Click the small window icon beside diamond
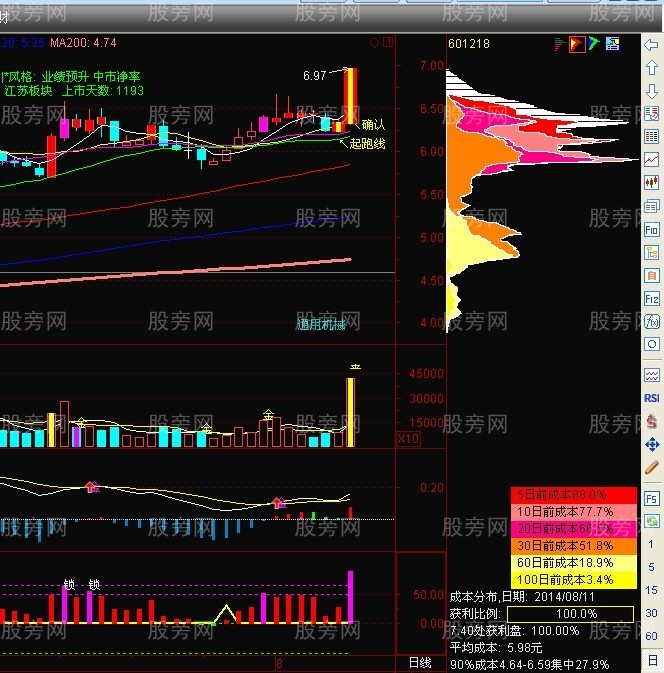664x673 pixels. coord(388,42)
